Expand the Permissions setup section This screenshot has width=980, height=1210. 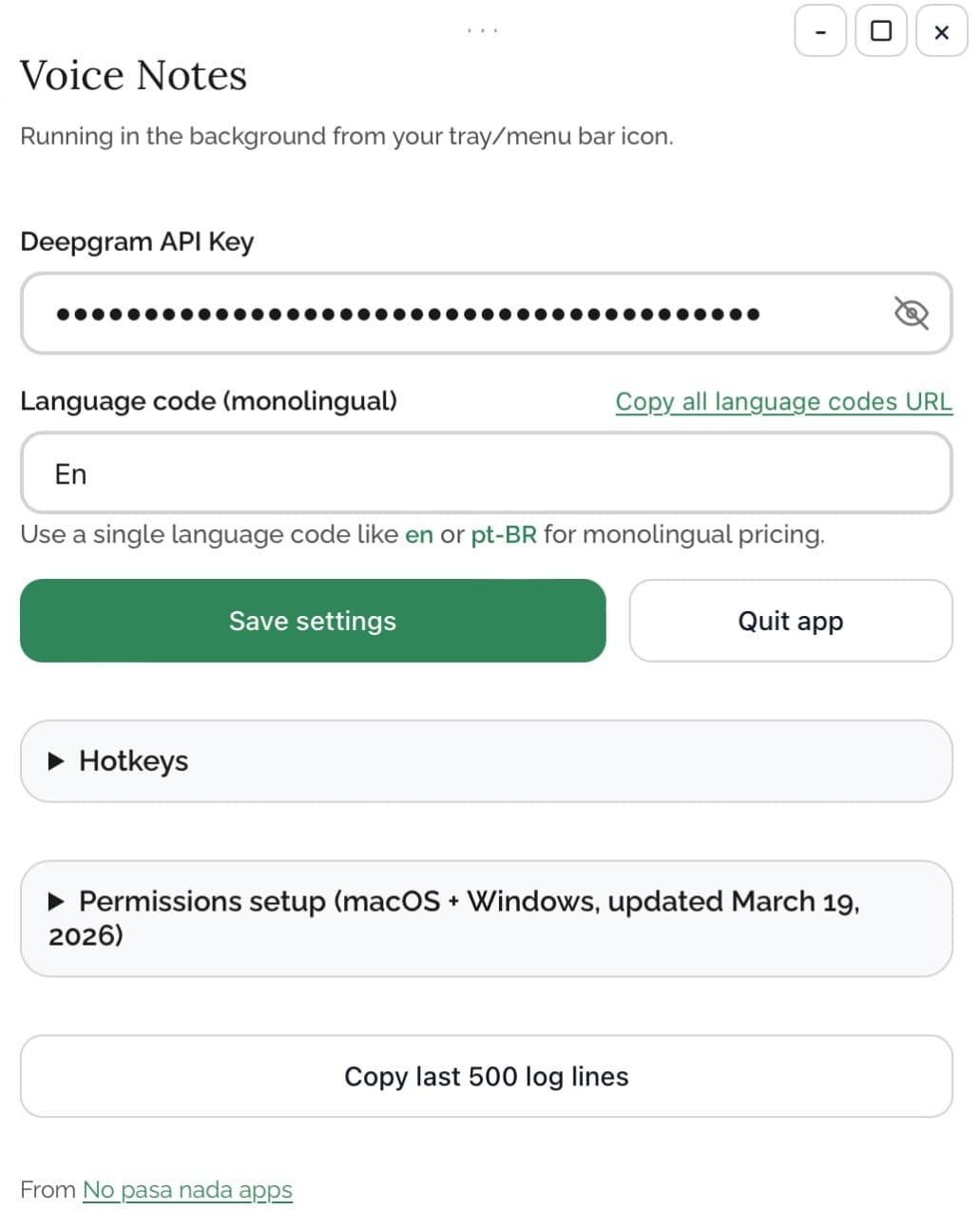[x=486, y=918]
